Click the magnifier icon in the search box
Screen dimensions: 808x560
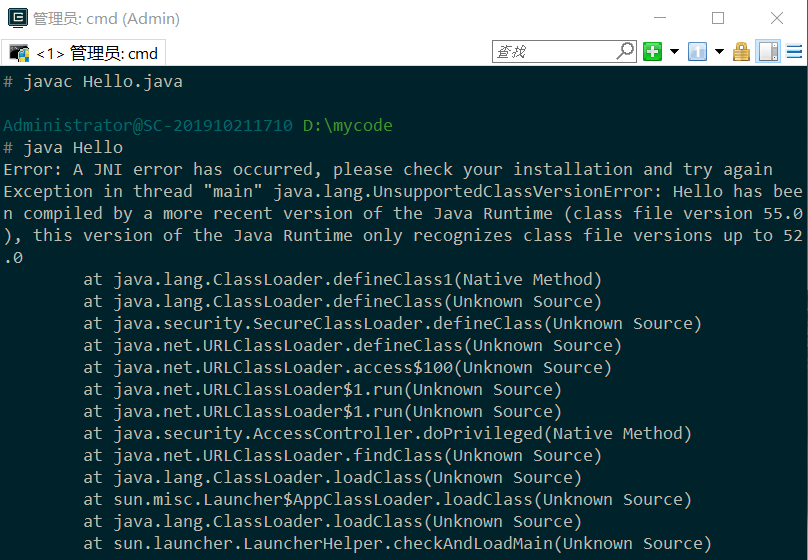[x=625, y=51]
